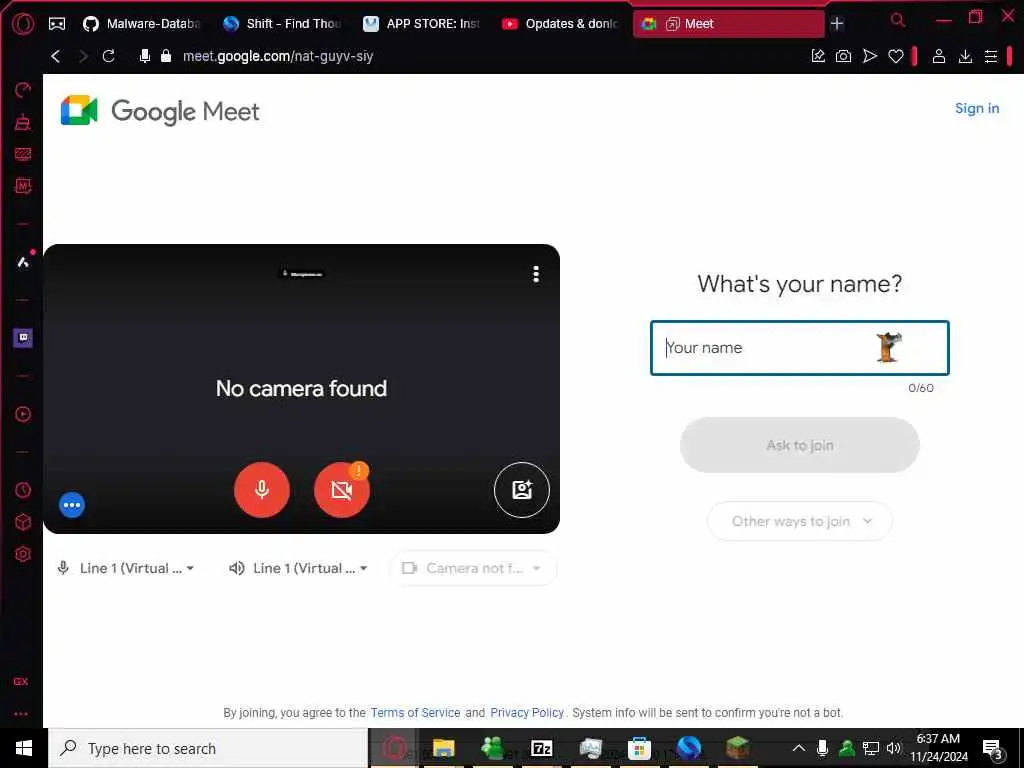Open browser downloads icon
Image resolution: width=1024 pixels, height=768 pixels.
tap(965, 56)
